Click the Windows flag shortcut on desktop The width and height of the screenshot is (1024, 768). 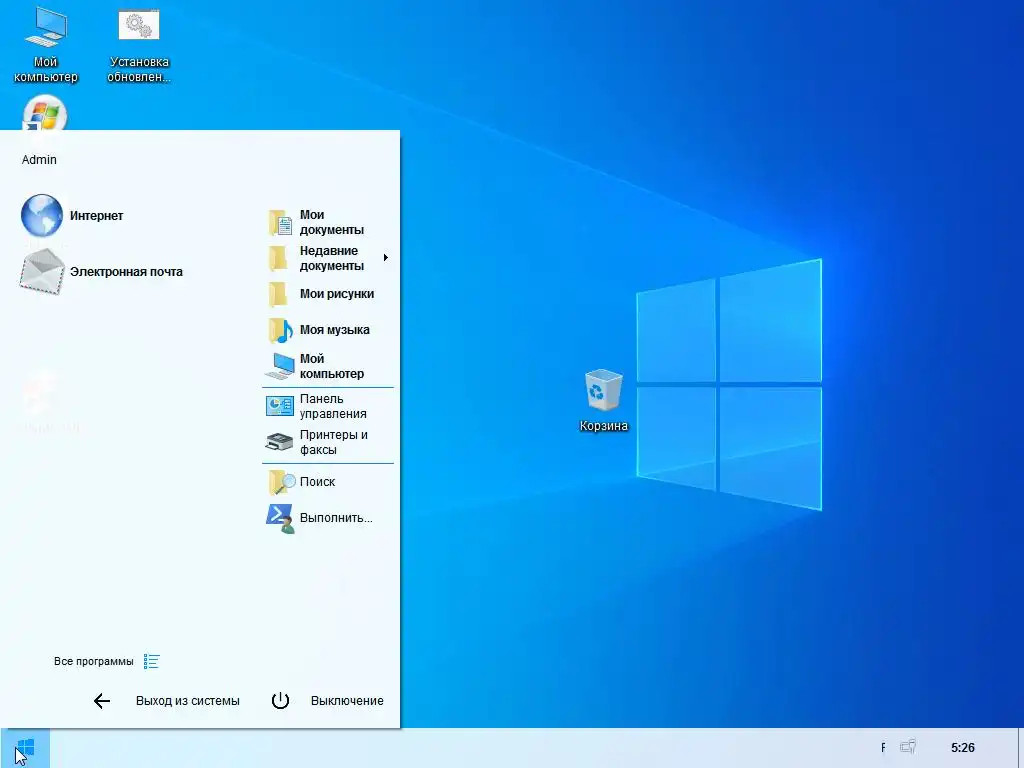coord(44,112)
